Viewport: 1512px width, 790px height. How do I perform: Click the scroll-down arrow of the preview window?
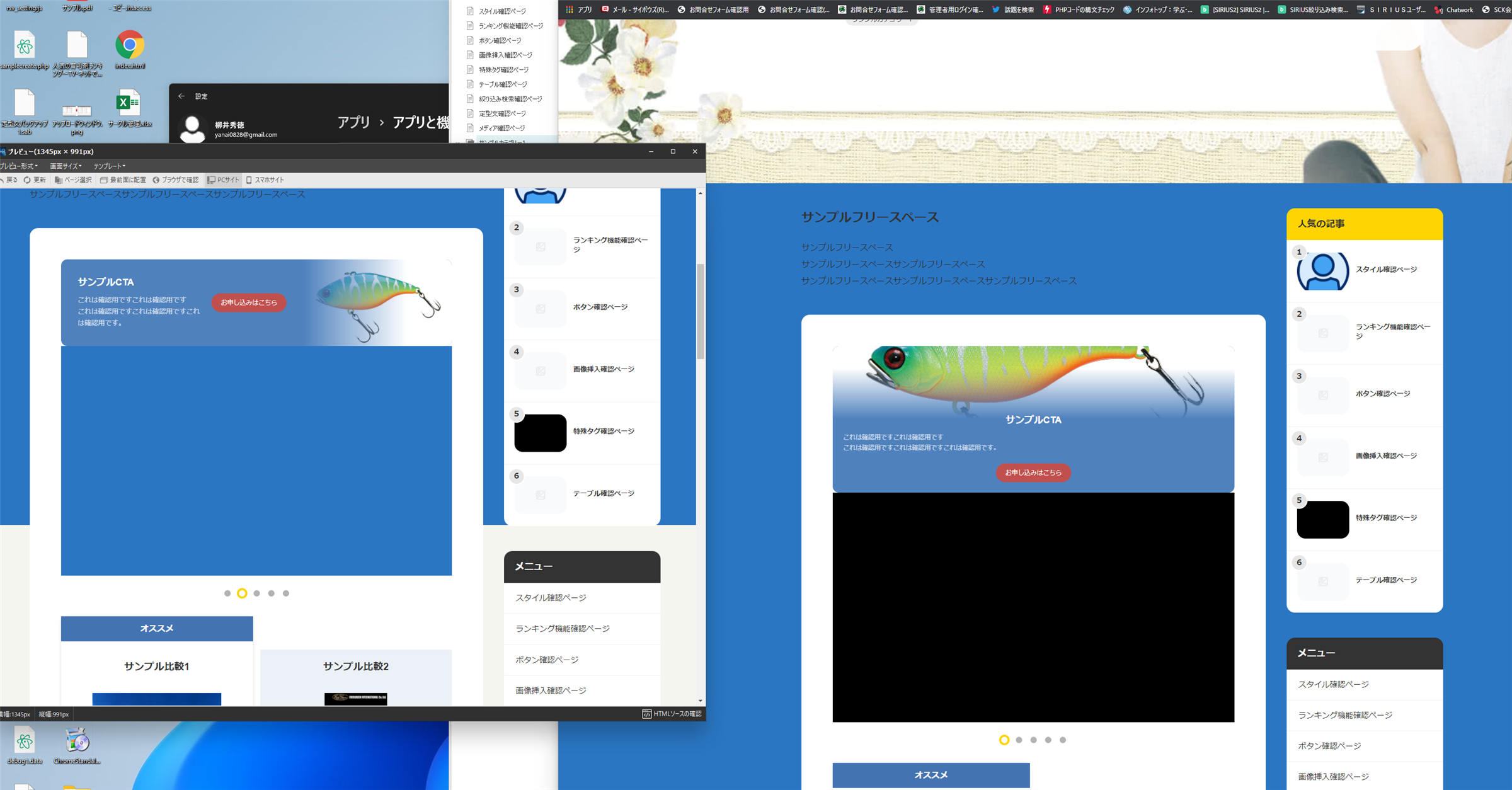point(700,701)
